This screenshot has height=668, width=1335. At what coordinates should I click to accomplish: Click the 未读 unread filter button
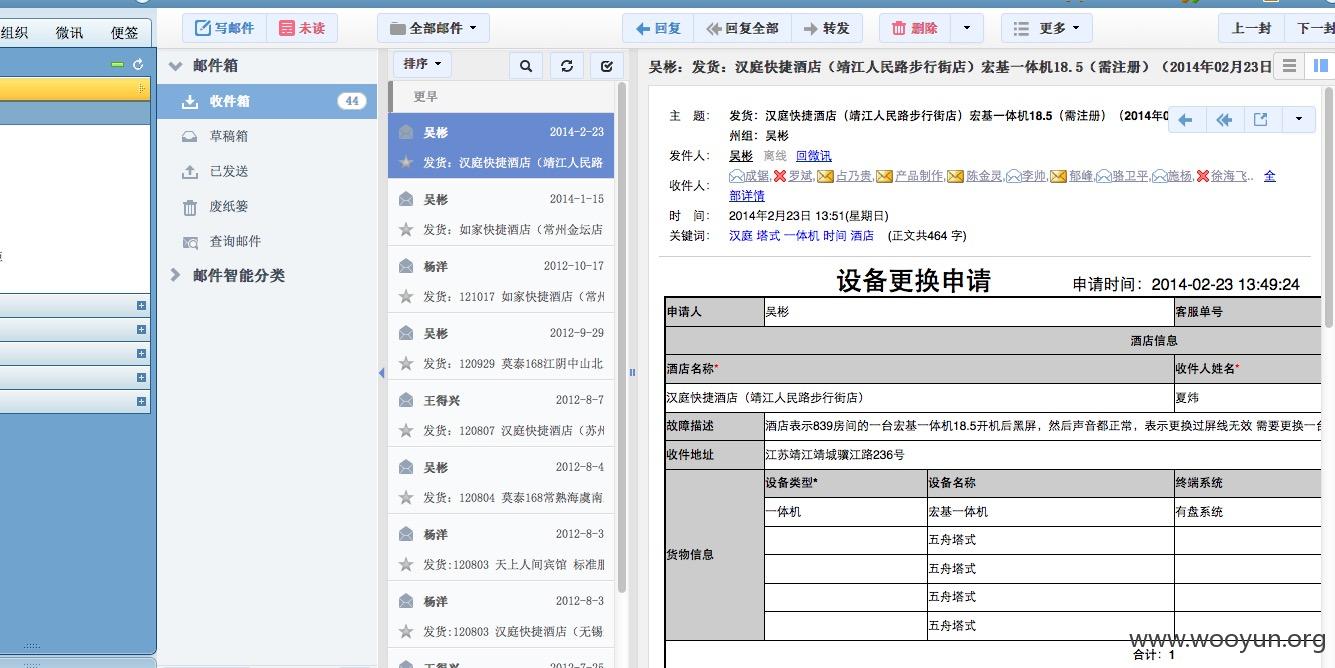(x=302, y=28)
